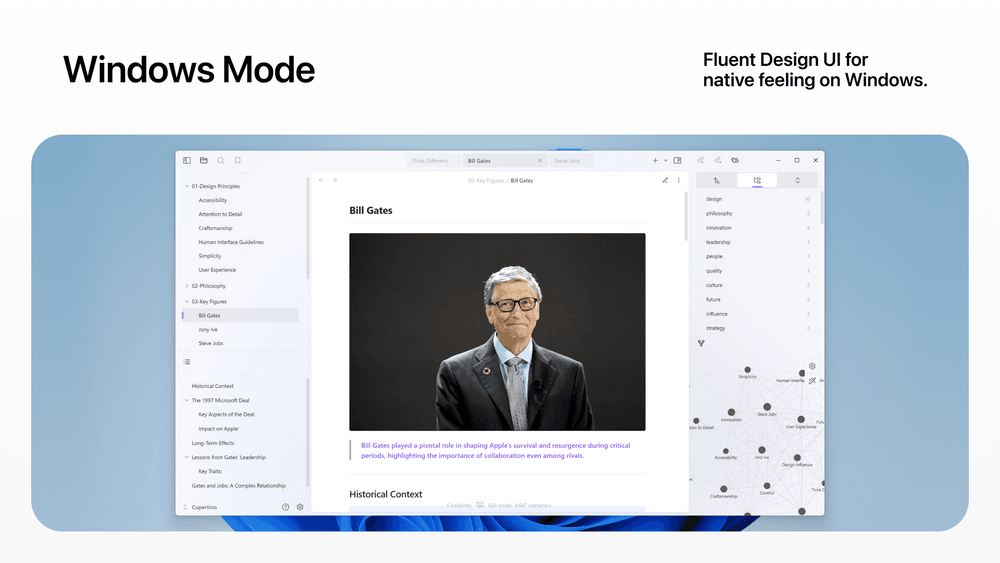This screenshot has height=563, width=1000.
Task: Open the settings gear beside Cupertino
Action: [300, 507]
